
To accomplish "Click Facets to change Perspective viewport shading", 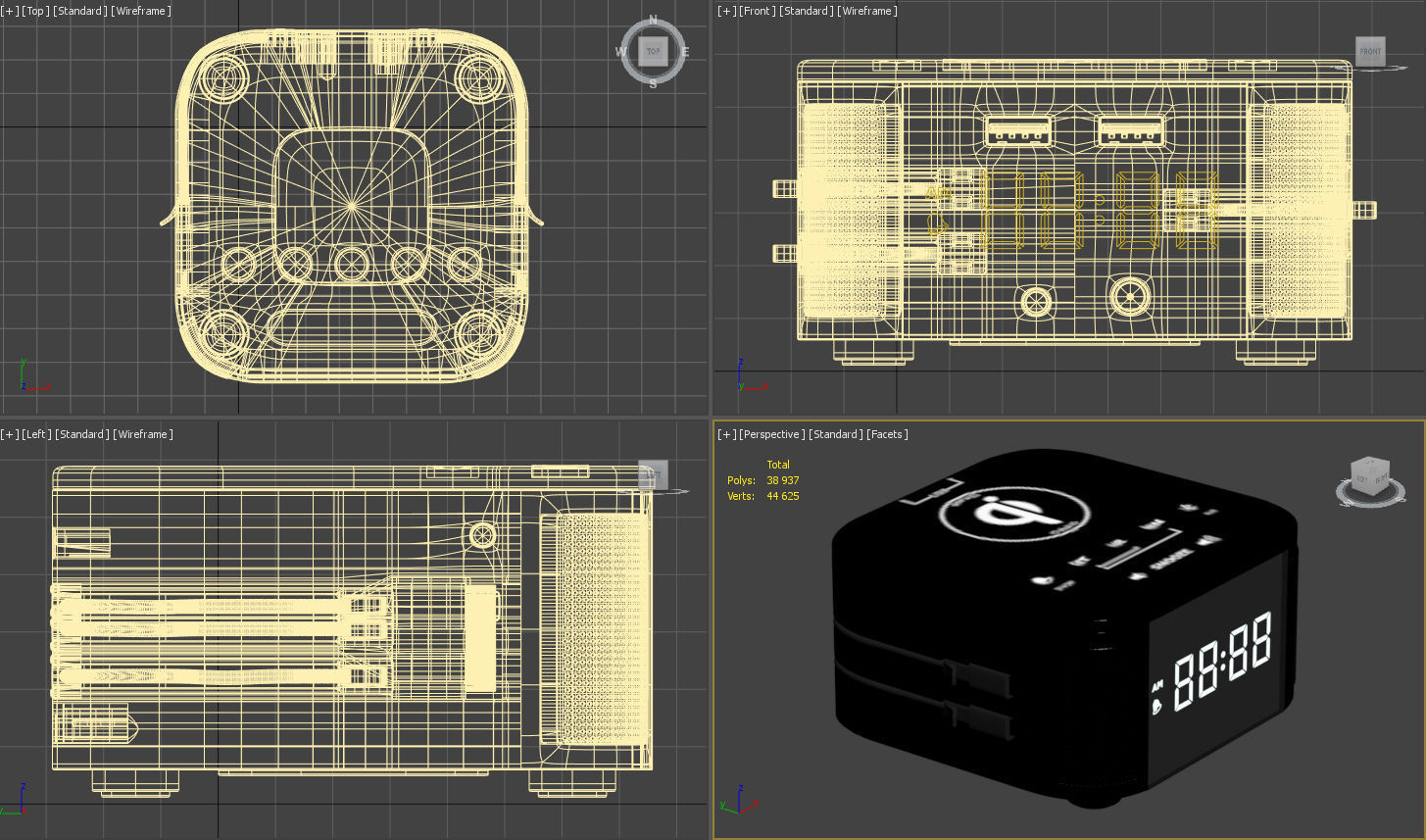I will coord(888,433).
